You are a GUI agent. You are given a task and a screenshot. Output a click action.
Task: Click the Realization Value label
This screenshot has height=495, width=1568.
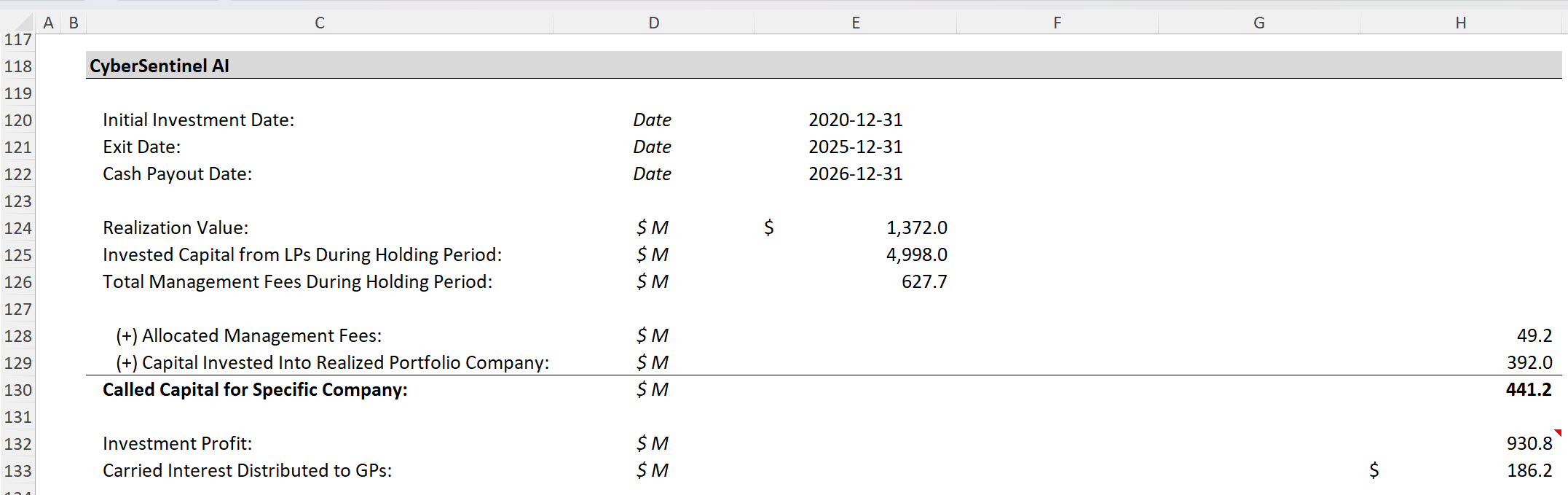pos(176,227)
